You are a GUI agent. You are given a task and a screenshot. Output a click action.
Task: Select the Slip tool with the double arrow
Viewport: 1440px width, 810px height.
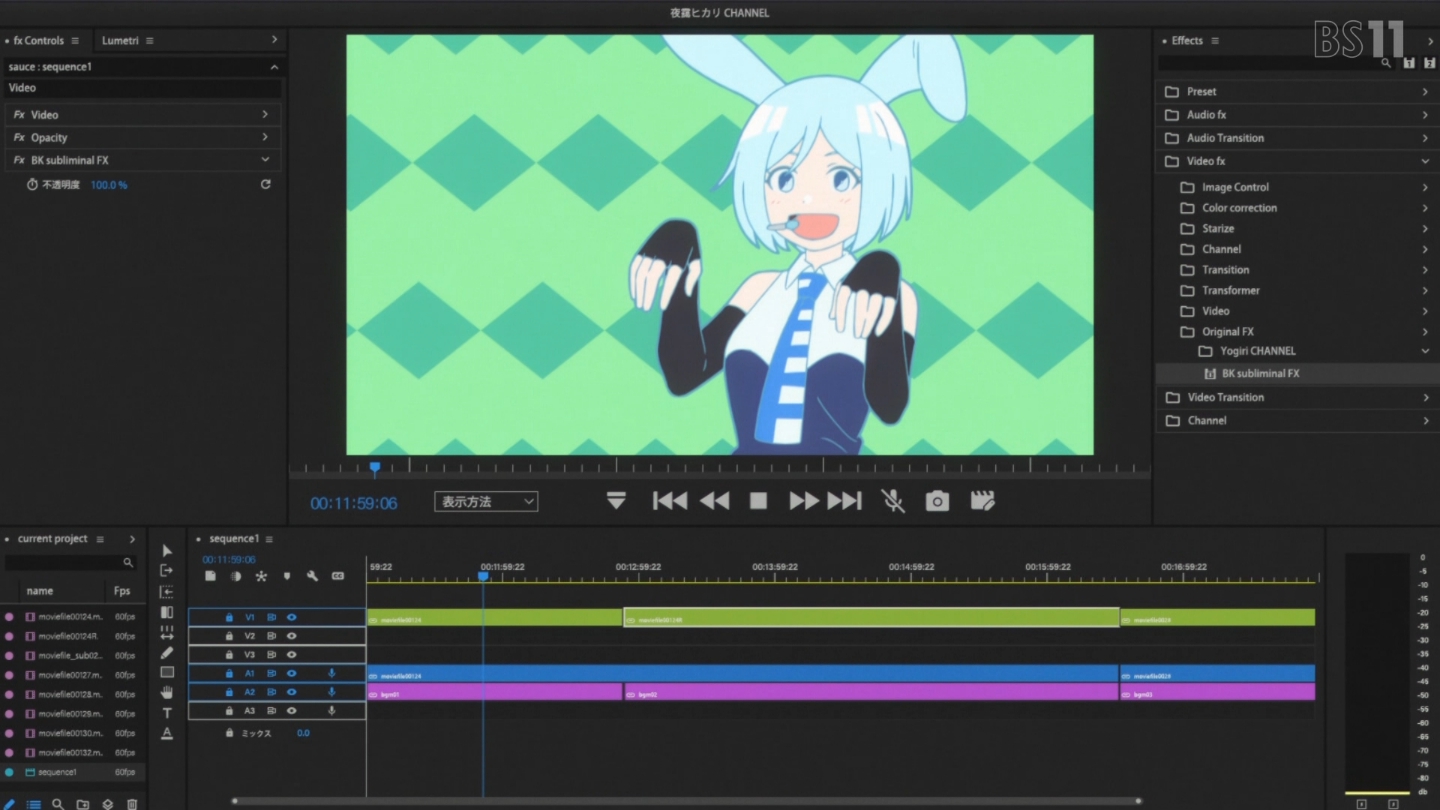[x=167, y=633]
